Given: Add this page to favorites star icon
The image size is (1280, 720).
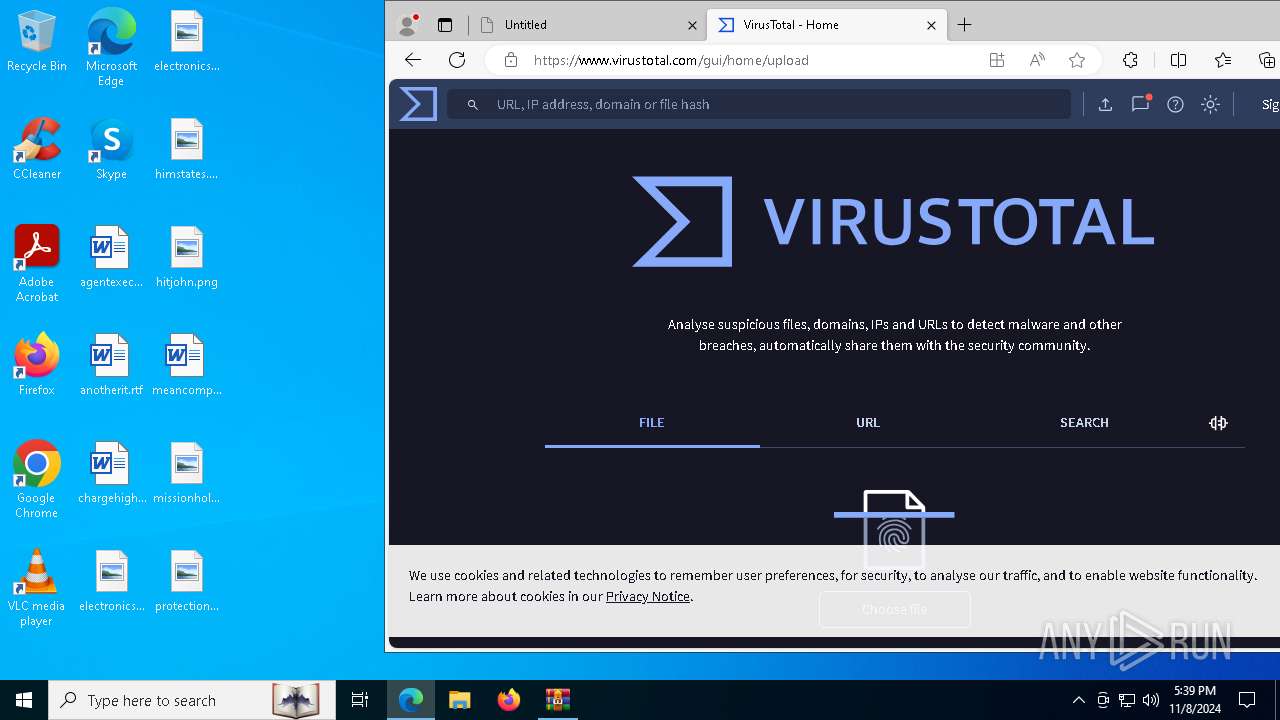Looking at the screenshot, I should pyautogui.click(x=1077, y=60).
